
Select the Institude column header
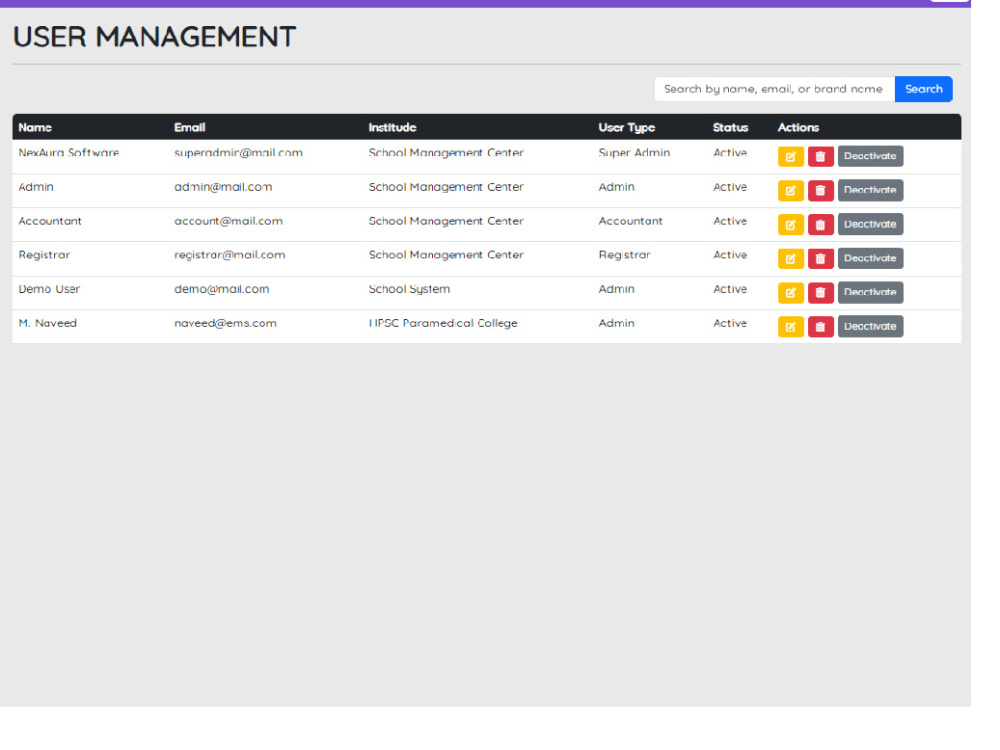point(392,128)
